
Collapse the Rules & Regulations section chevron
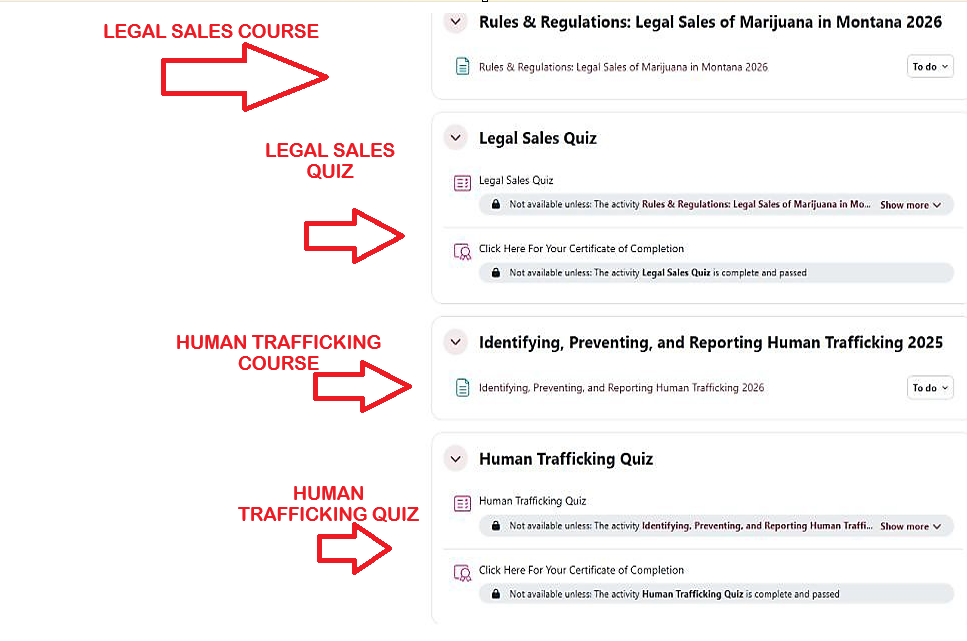pos(455,21)
